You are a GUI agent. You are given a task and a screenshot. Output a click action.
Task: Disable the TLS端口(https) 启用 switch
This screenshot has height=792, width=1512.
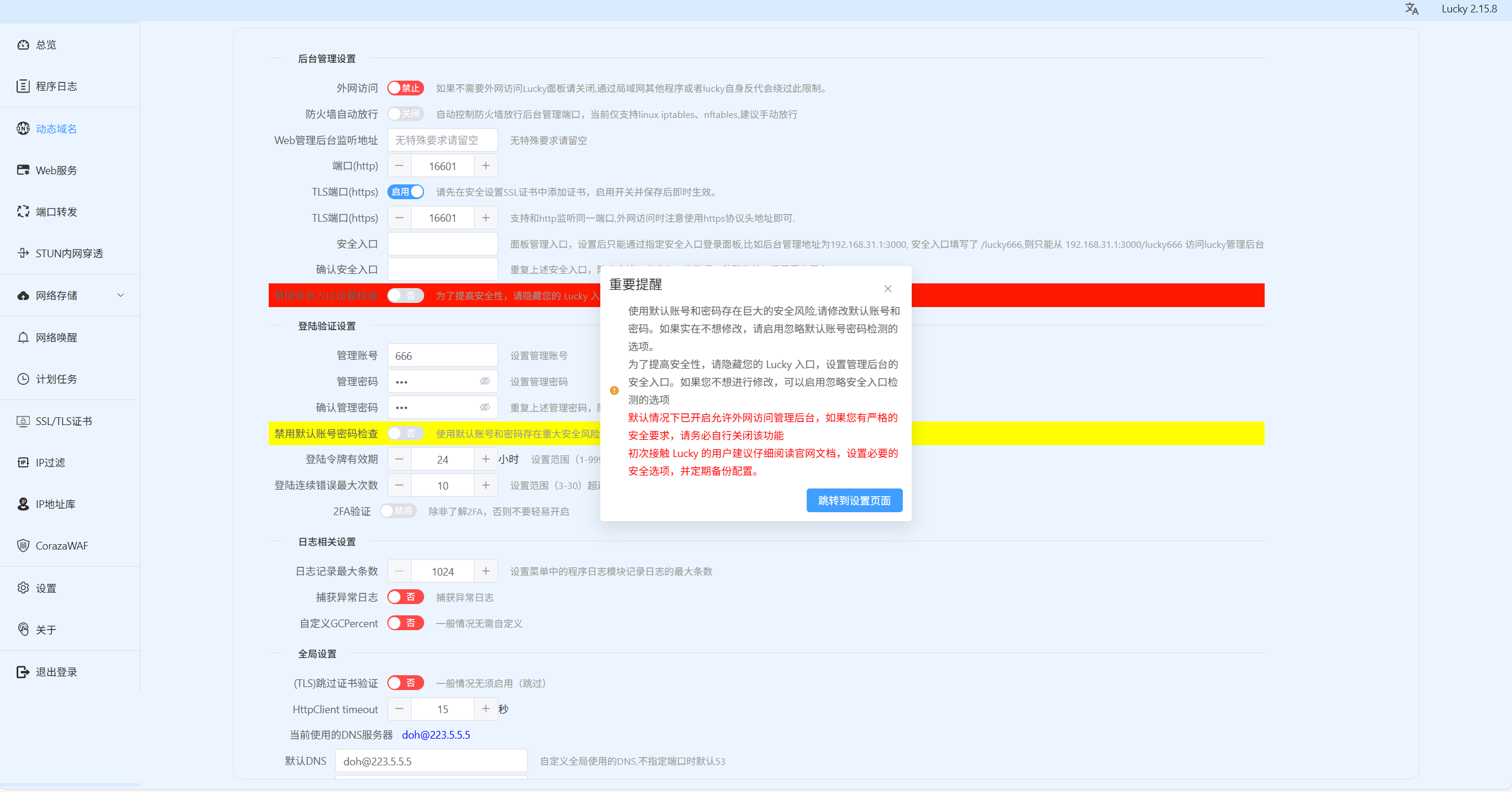(406, 192)
